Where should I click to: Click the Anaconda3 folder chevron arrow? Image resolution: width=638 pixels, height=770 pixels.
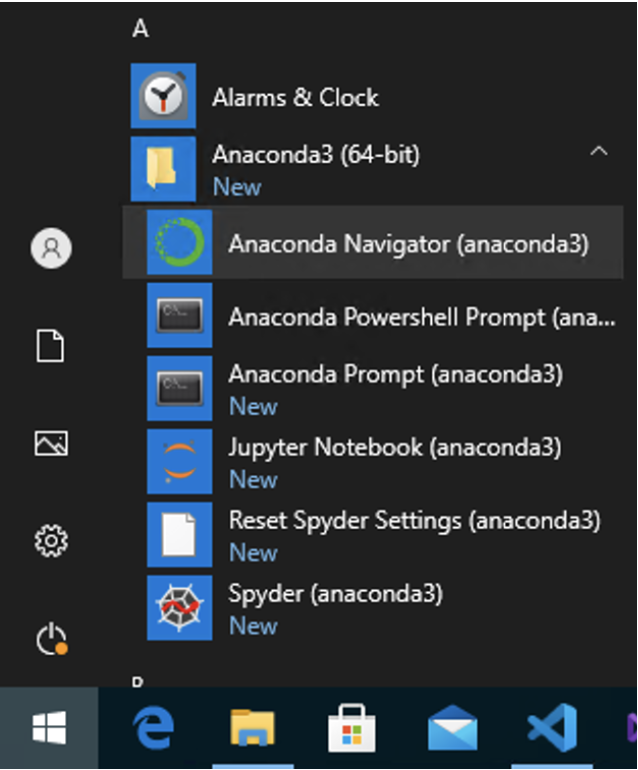[x=599, y=152]
